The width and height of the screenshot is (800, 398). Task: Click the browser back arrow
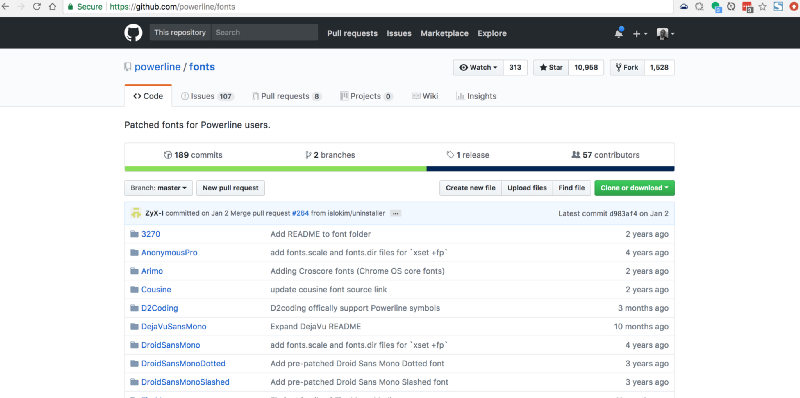[x=7, y=7]
